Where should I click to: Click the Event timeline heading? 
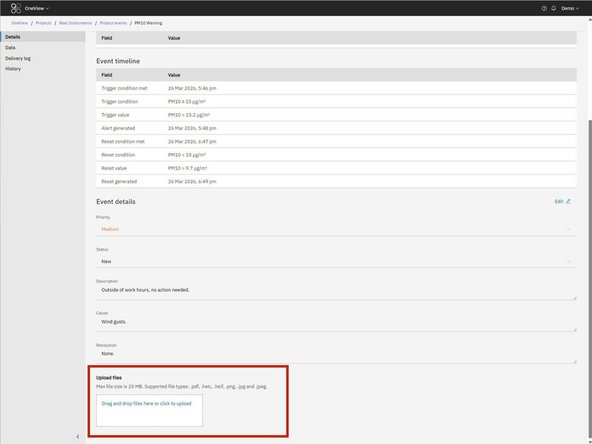point(118,61)
